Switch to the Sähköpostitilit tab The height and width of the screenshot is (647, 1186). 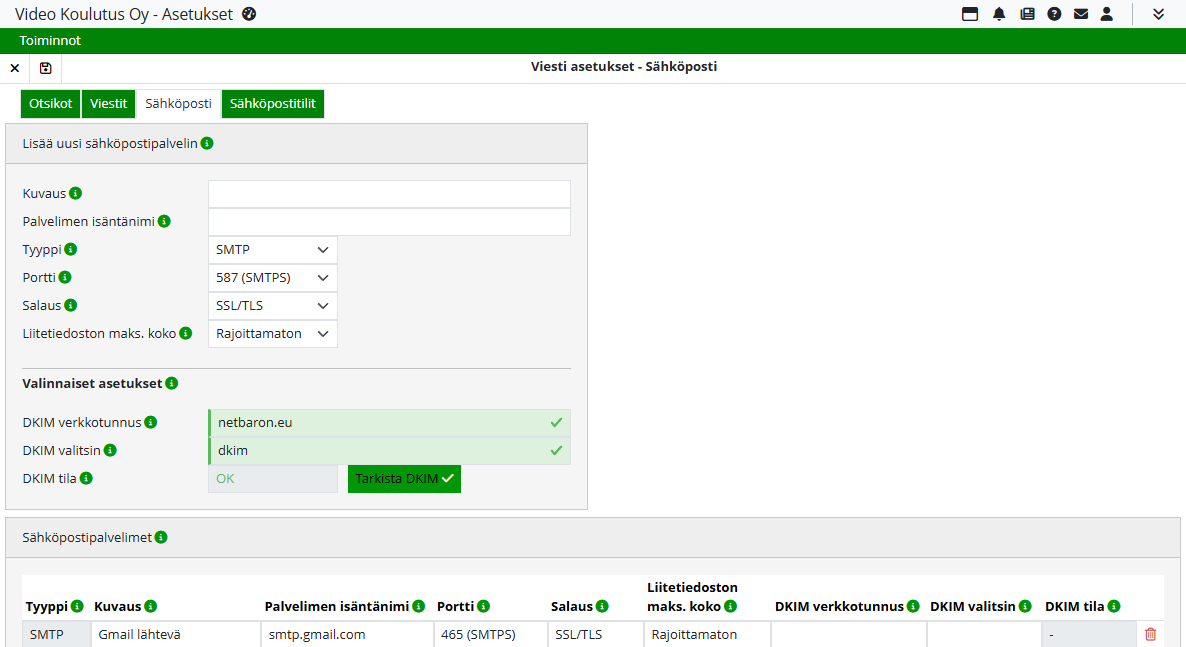273,104
